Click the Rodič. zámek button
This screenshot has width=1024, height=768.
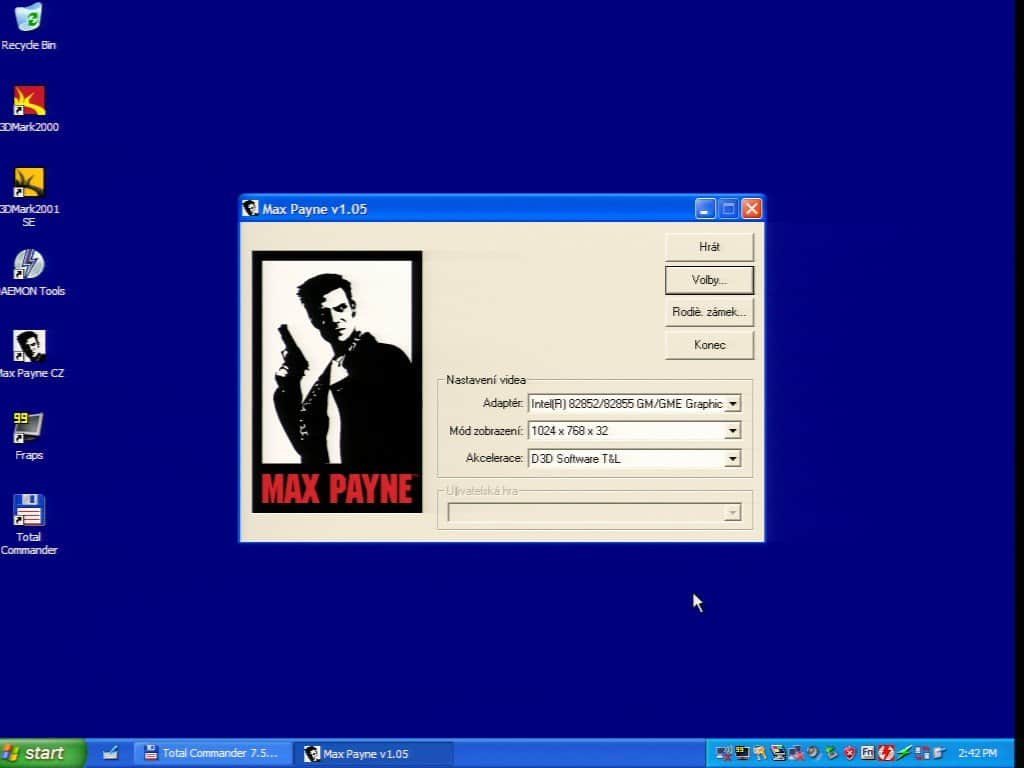[709, 312]
